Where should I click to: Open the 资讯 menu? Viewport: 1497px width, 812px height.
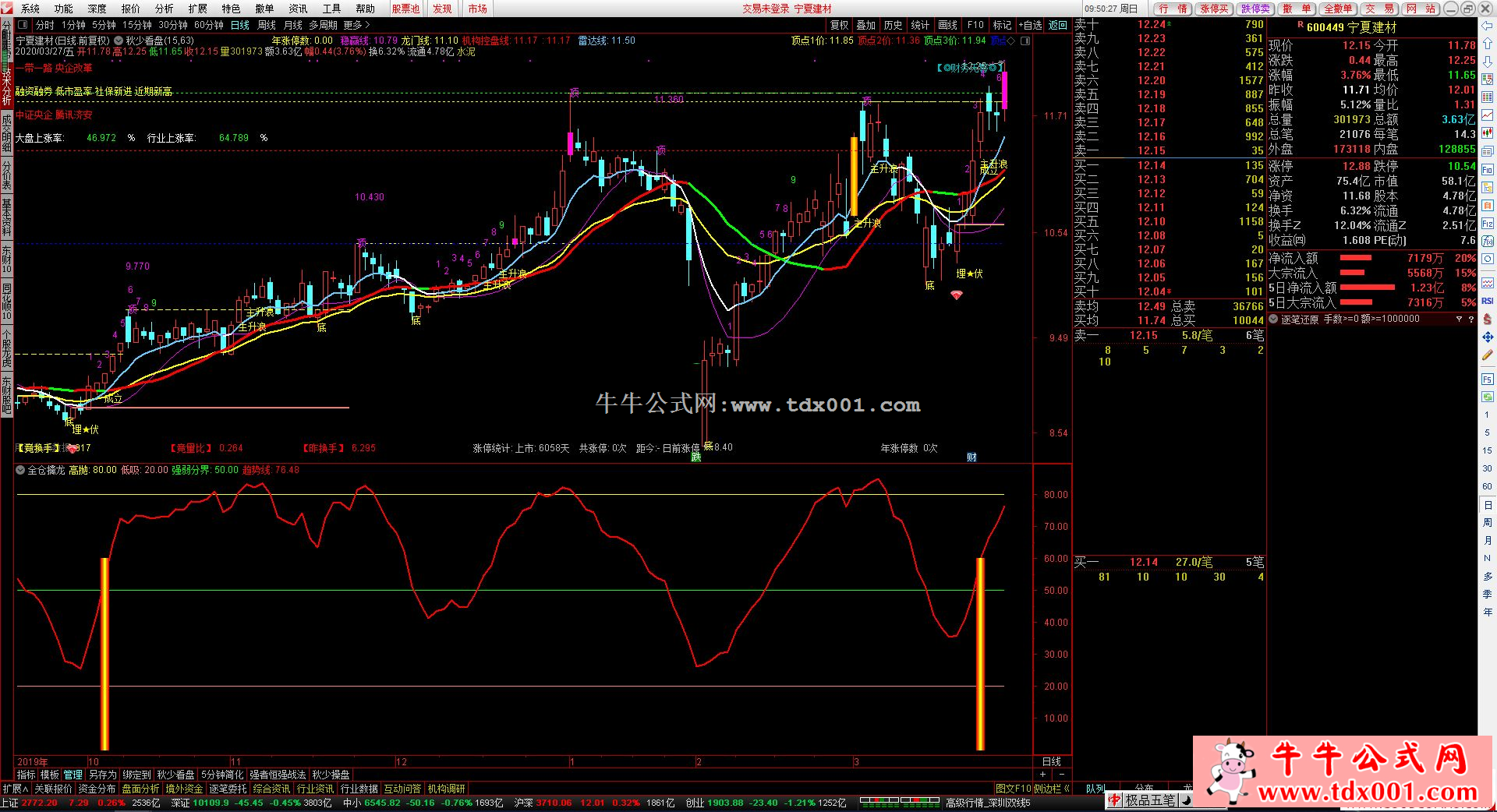(x=298, y=9)
